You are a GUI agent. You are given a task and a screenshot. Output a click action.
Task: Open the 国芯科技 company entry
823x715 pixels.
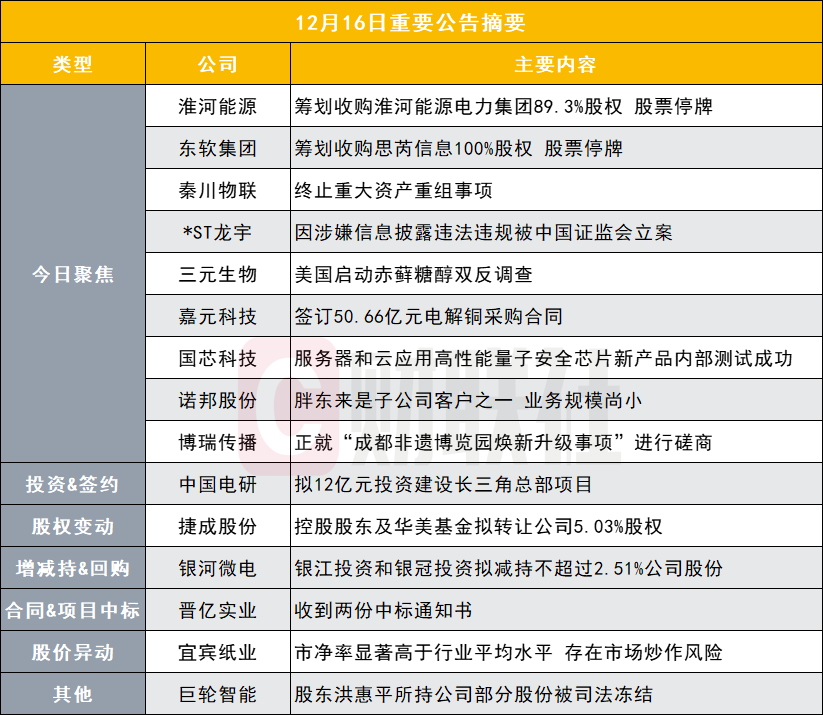click(218, 359)
